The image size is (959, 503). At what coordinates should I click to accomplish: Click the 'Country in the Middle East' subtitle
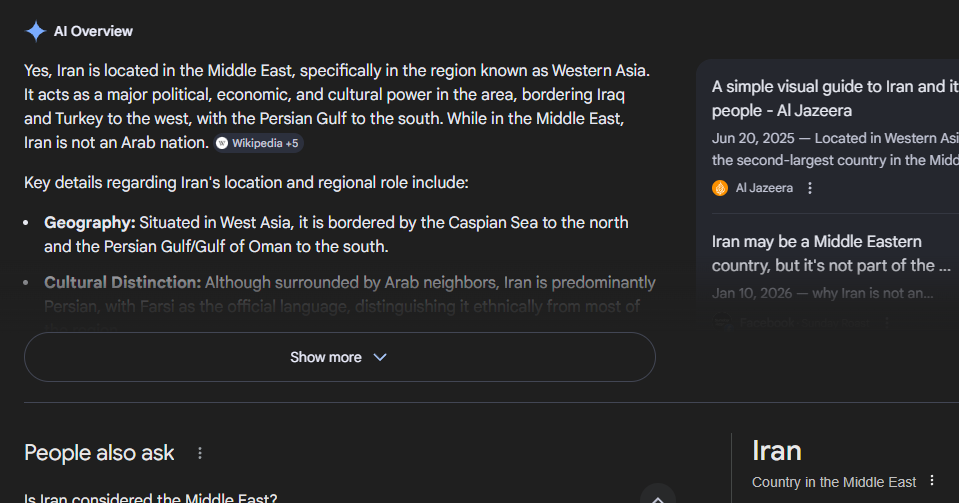pos(834,482)
